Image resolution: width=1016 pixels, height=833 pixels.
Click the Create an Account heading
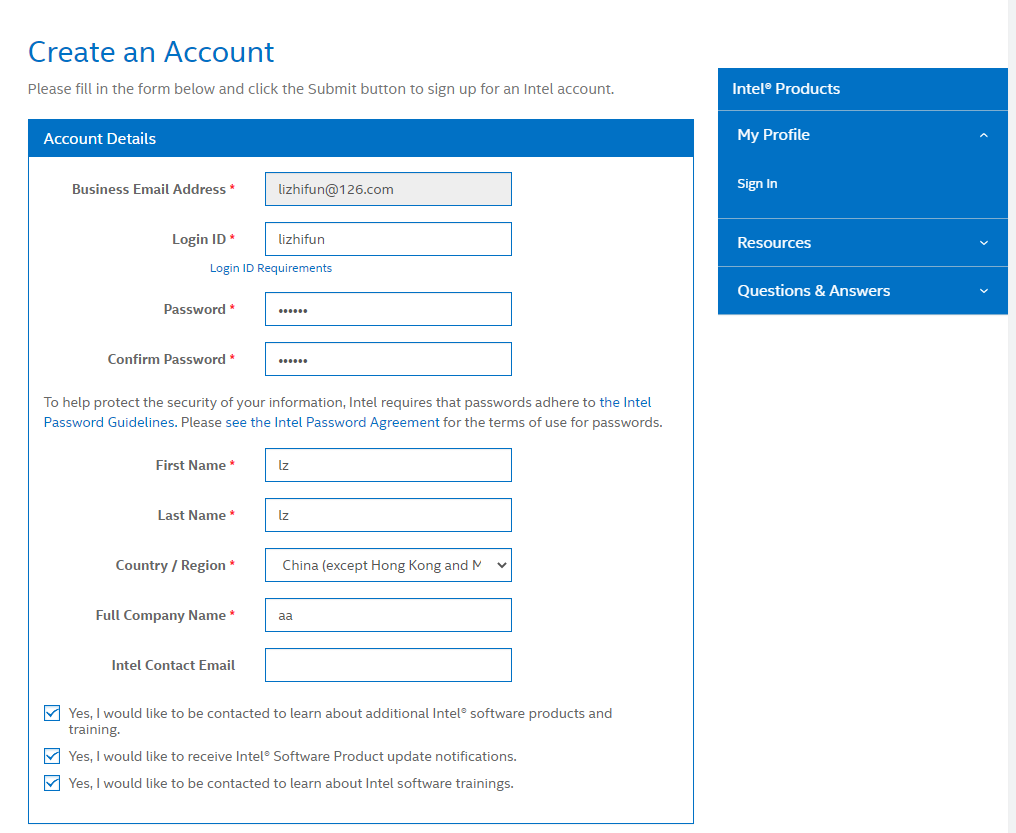coord(151,52)
